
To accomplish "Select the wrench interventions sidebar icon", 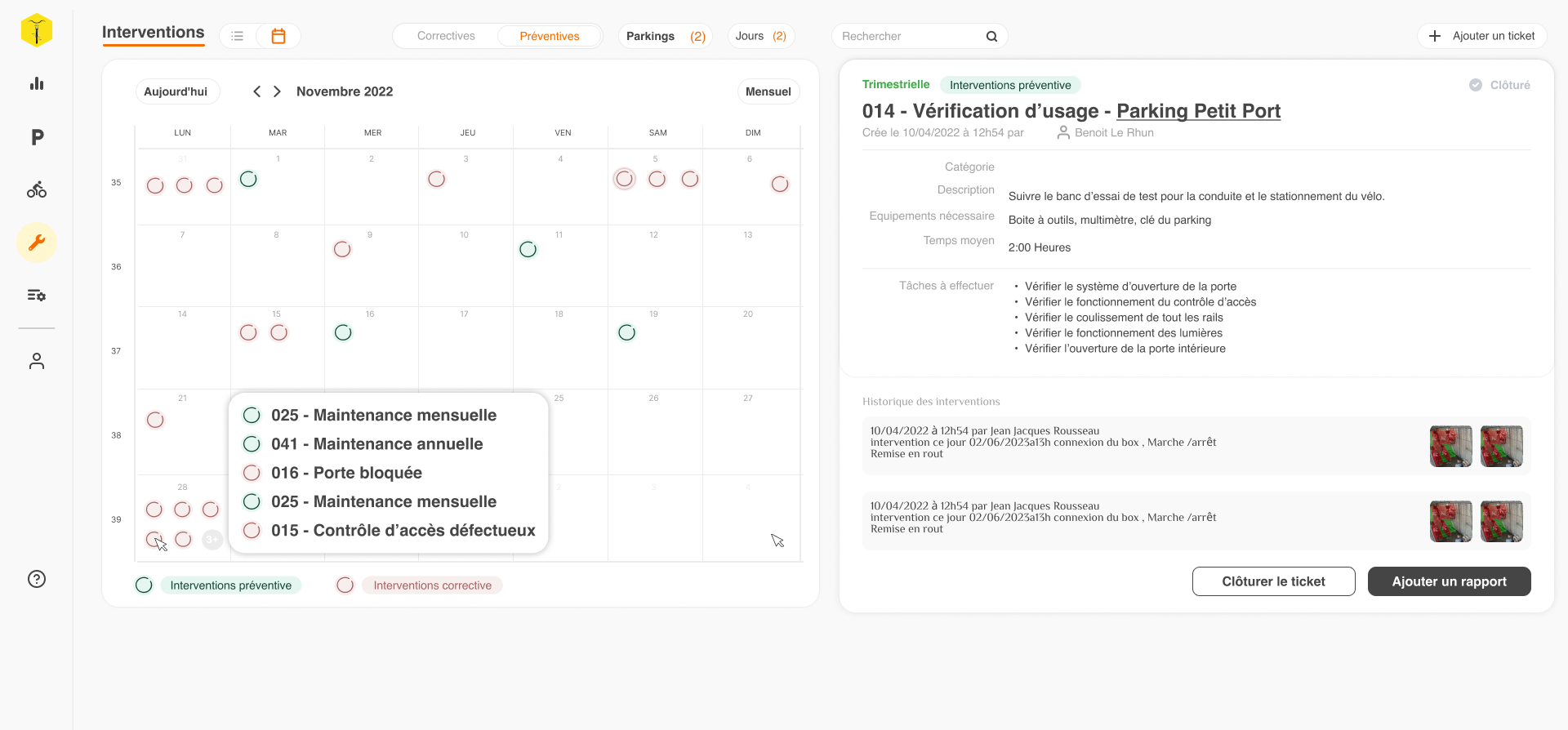I will click(37, 243).
